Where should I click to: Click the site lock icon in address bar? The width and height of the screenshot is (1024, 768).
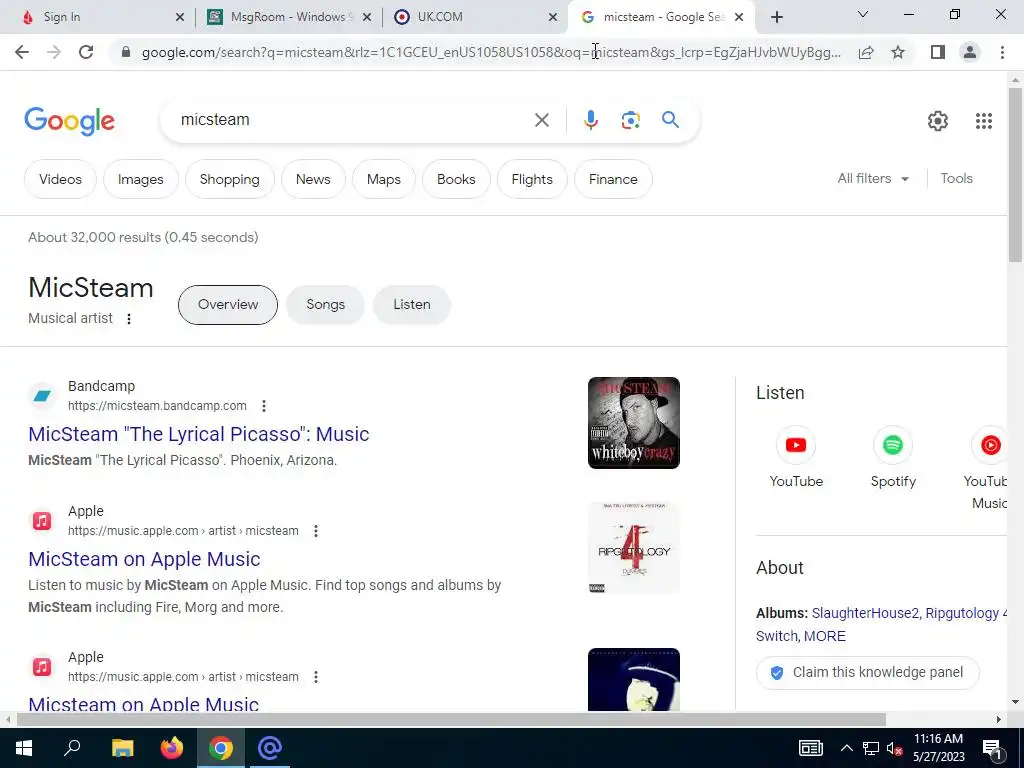click(126, 52)
